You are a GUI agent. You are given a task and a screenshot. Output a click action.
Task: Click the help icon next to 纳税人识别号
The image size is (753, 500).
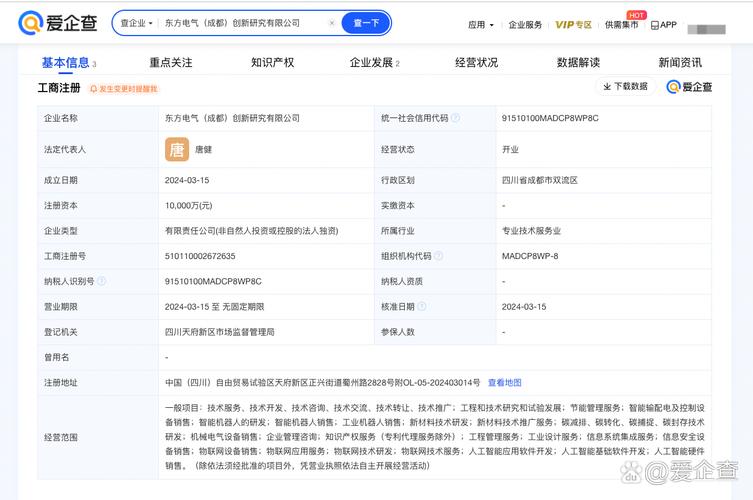tap(101, 281)
